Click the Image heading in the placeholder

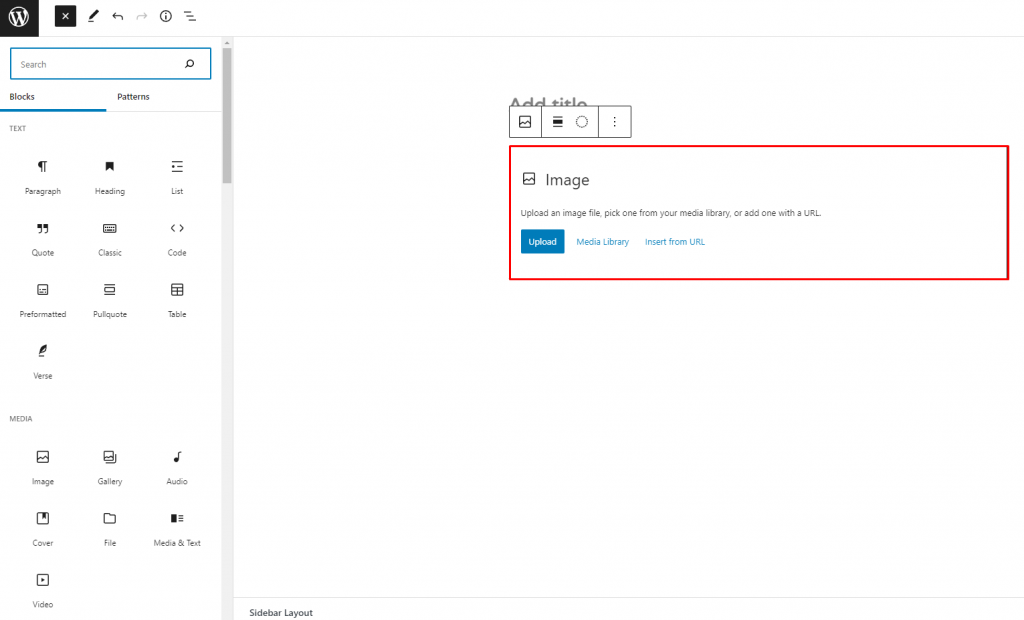tap(567, 180)
